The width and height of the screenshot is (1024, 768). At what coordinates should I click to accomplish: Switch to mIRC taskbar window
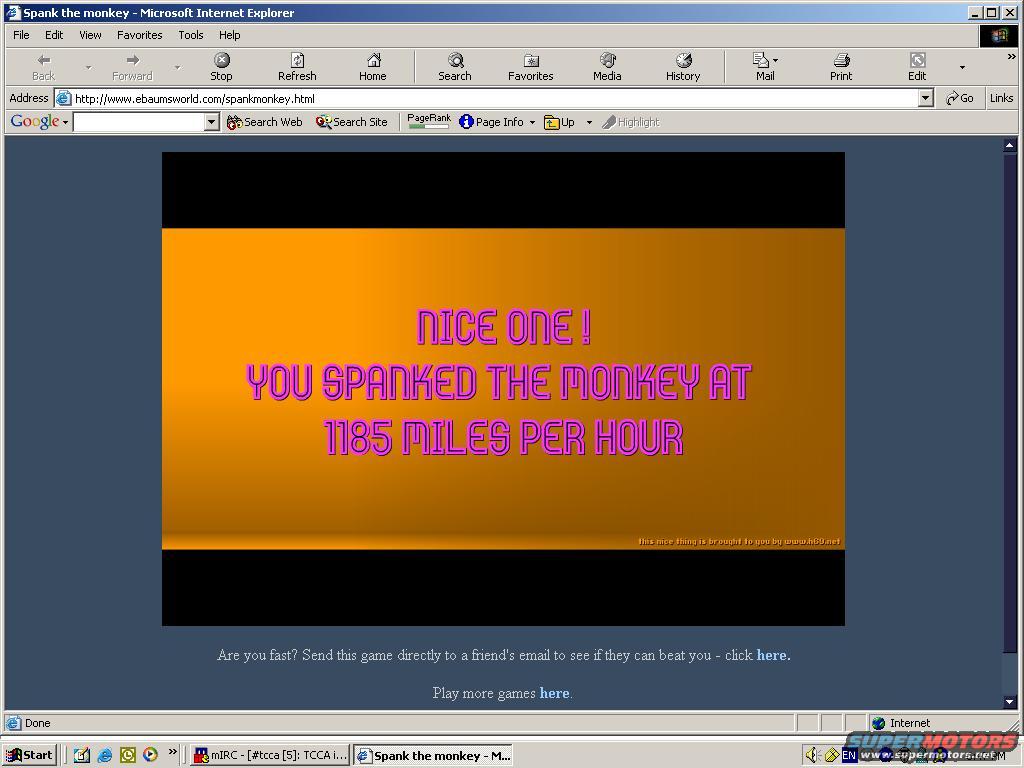[x=270, y=755]
